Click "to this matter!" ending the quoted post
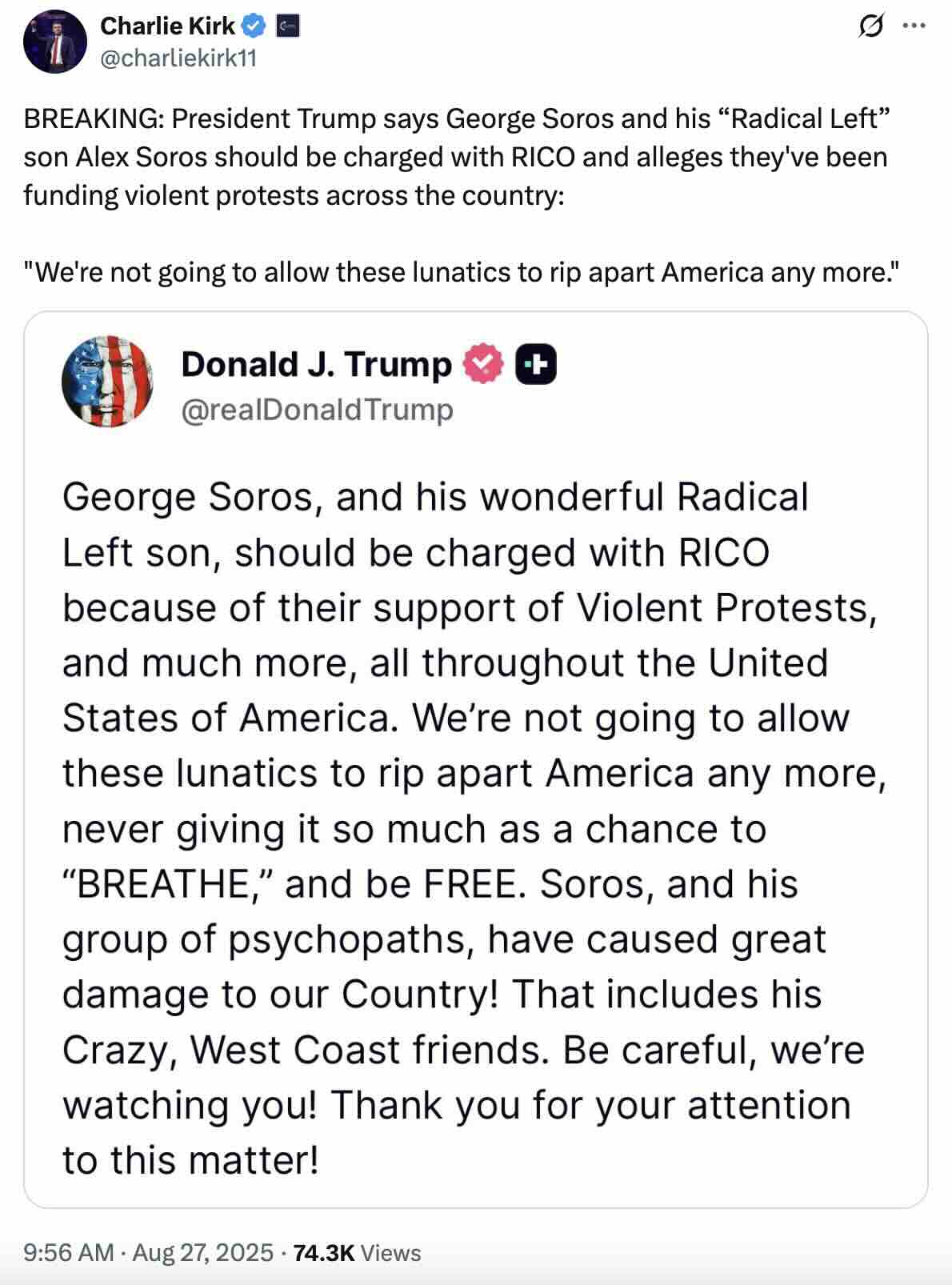 [x=190, y=1159]
